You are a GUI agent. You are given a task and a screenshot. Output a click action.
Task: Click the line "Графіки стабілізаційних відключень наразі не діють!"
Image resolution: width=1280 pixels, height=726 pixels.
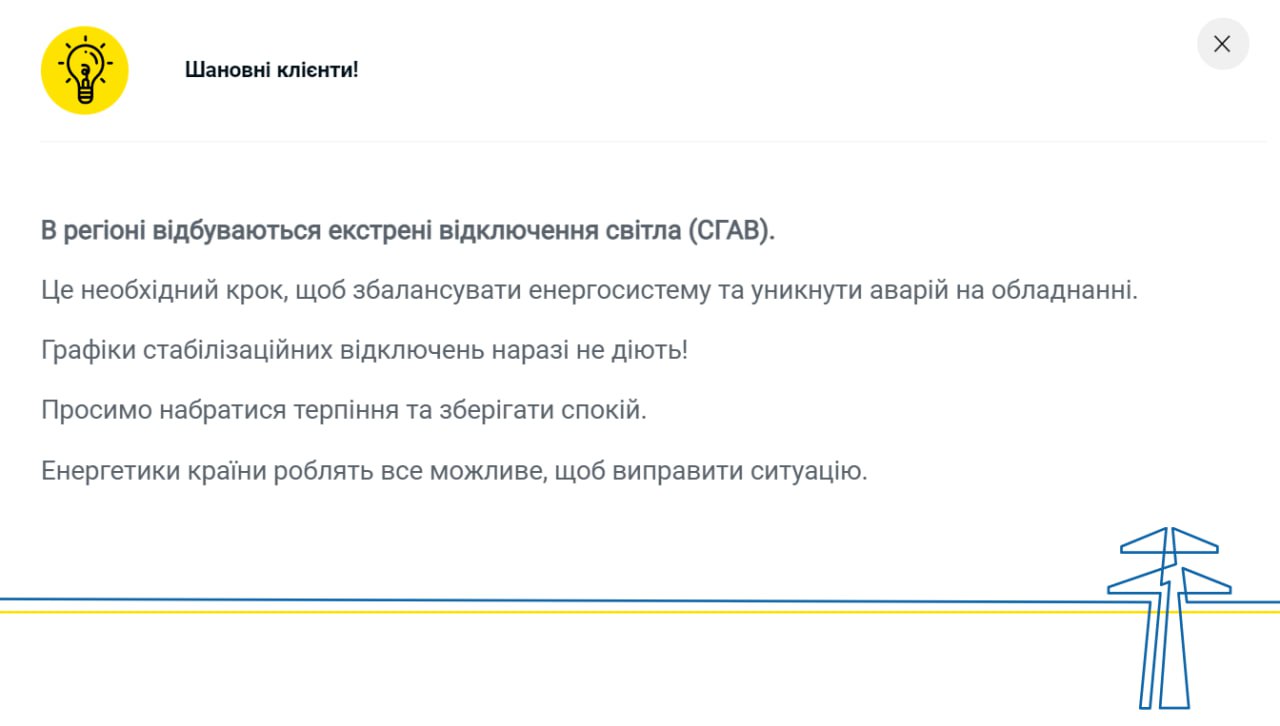pos(365,351)
